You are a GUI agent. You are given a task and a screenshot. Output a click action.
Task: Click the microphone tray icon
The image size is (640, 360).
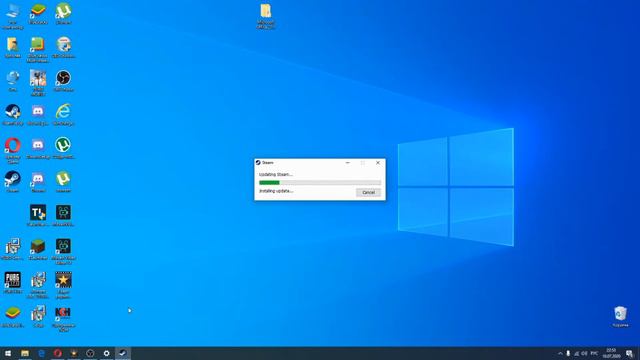click(568, 353)
